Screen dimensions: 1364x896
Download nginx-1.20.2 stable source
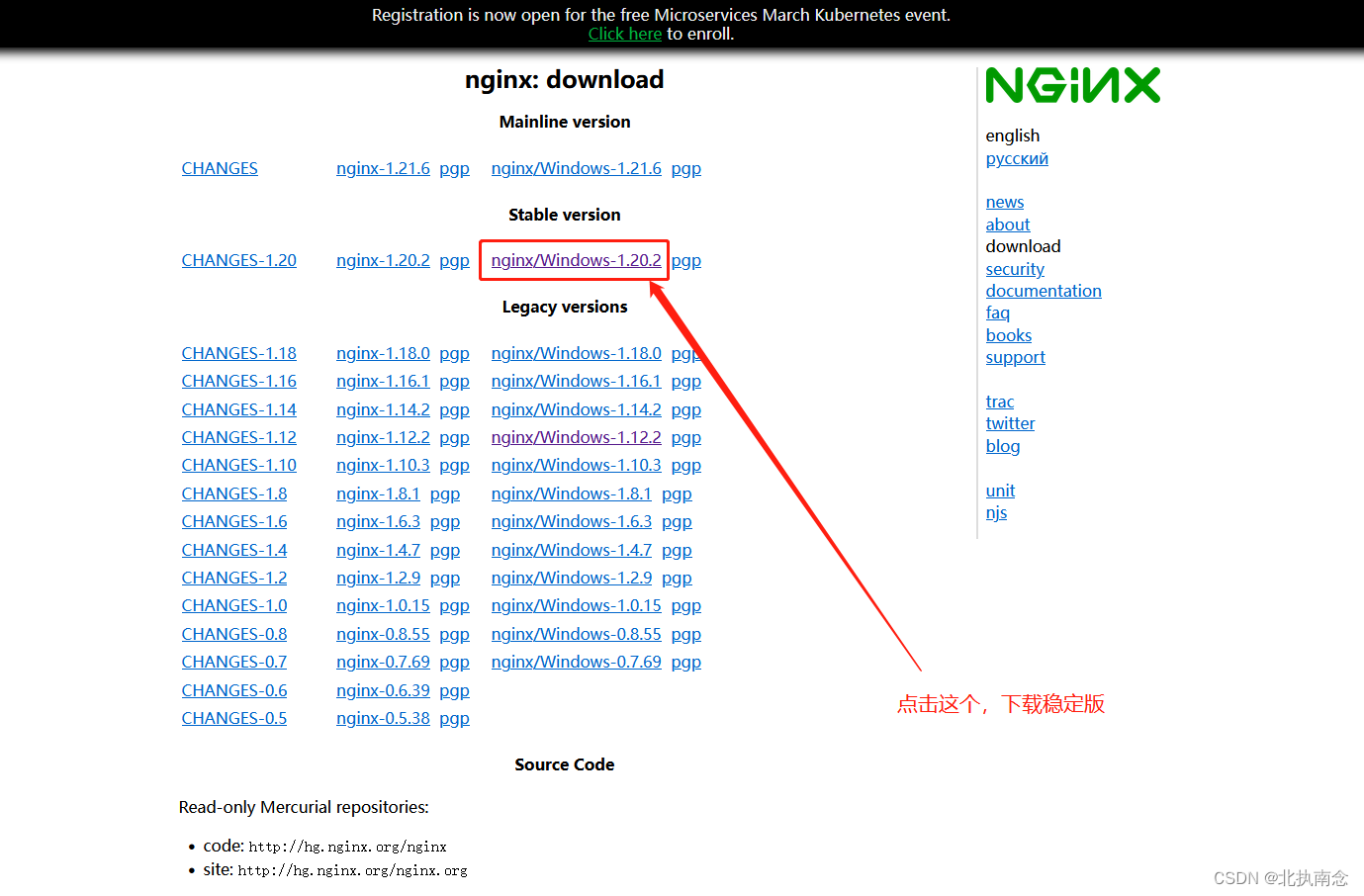tap(383, 260)
